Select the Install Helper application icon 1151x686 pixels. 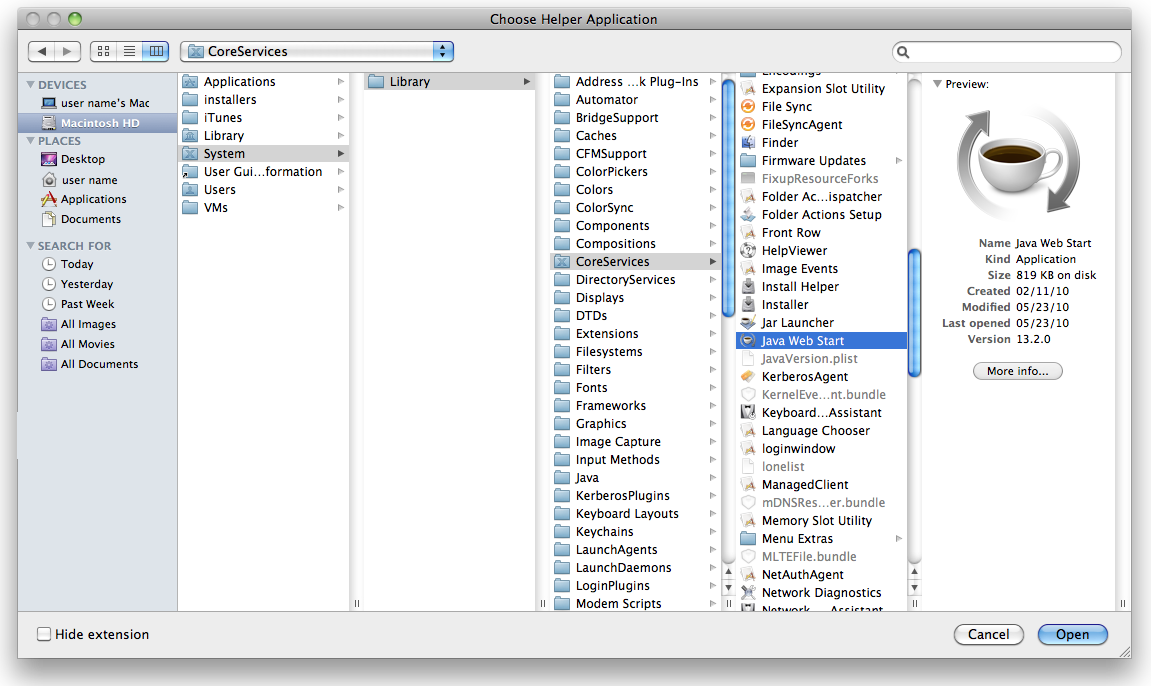pyautogui.click(x=748, y=287)
